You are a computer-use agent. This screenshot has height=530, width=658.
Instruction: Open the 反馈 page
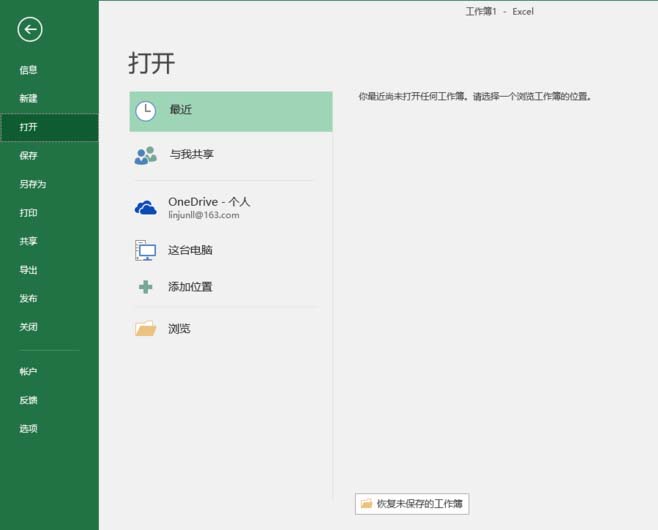click(29, 400)
